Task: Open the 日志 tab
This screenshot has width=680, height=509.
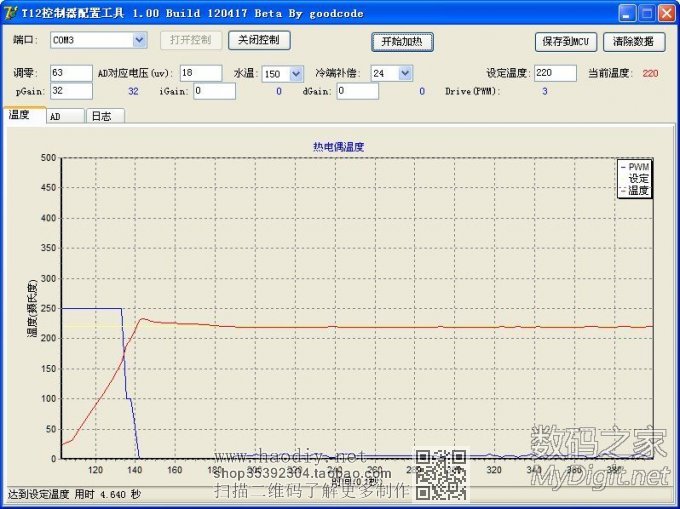Action: click(101, 116)
